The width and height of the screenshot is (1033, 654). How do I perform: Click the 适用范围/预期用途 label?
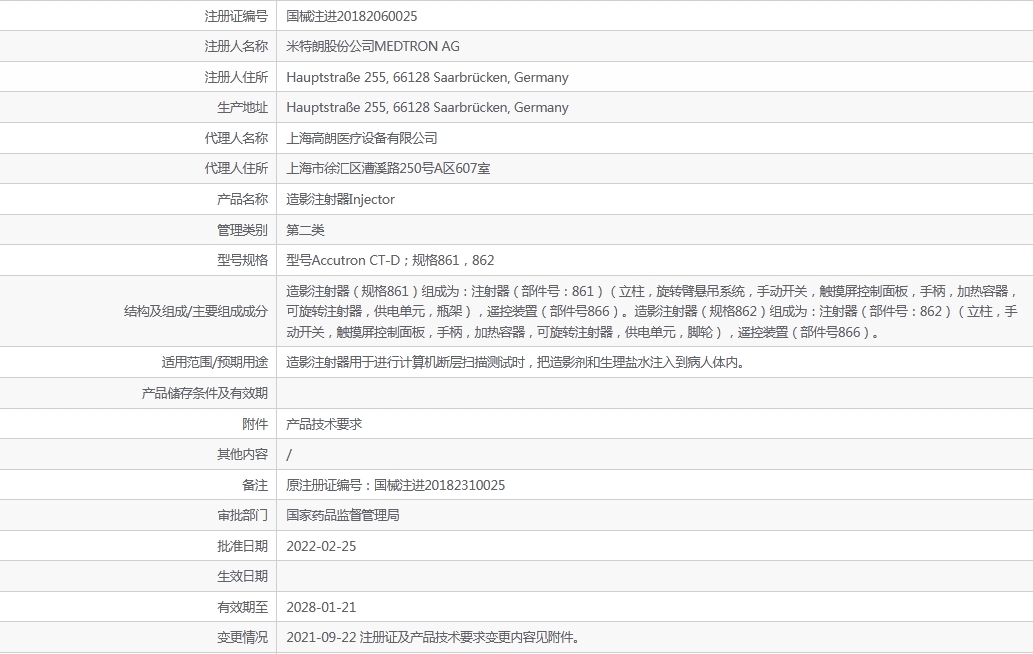pos(215,362)
